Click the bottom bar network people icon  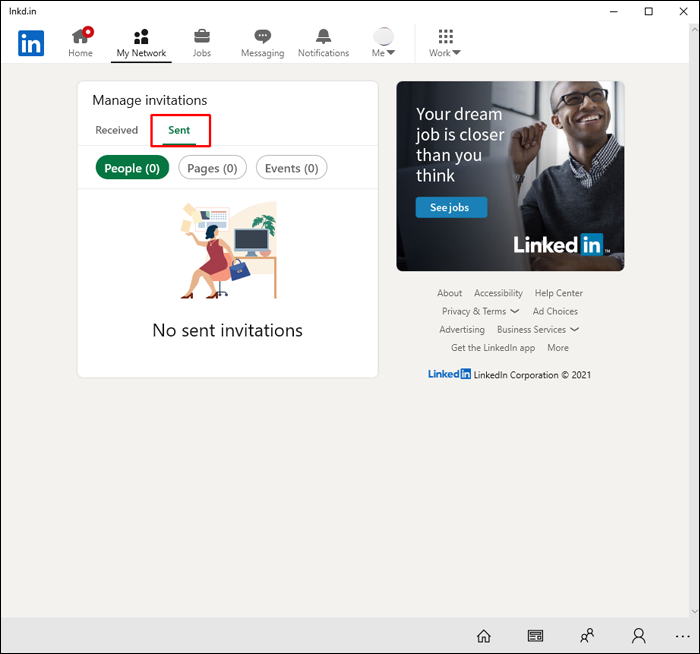pos(587,635)
